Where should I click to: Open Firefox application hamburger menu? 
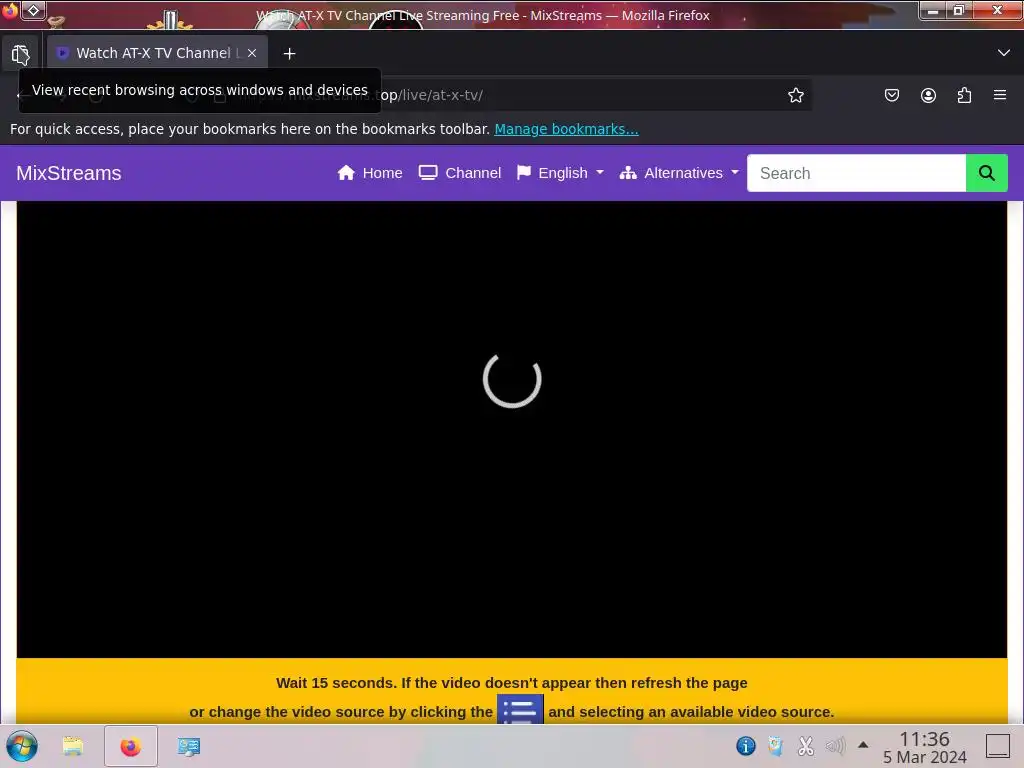point(1000,95)
